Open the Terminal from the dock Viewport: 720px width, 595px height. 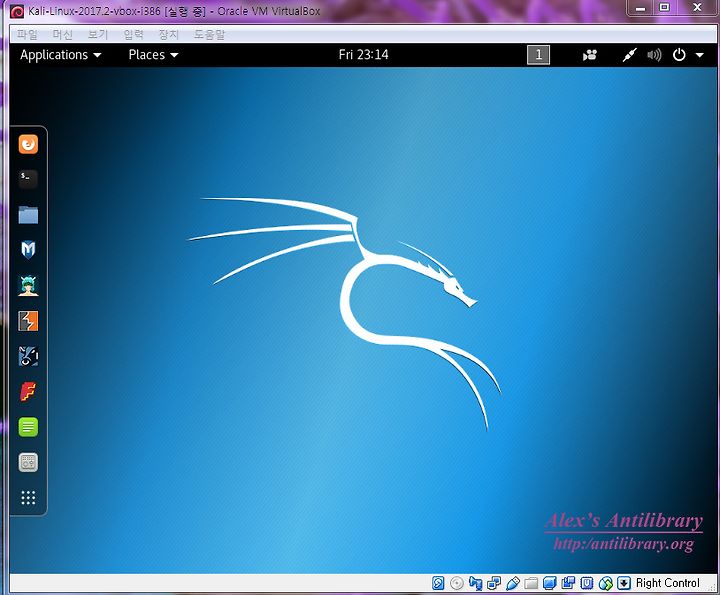pyautogui.click(x=28, y=179)
